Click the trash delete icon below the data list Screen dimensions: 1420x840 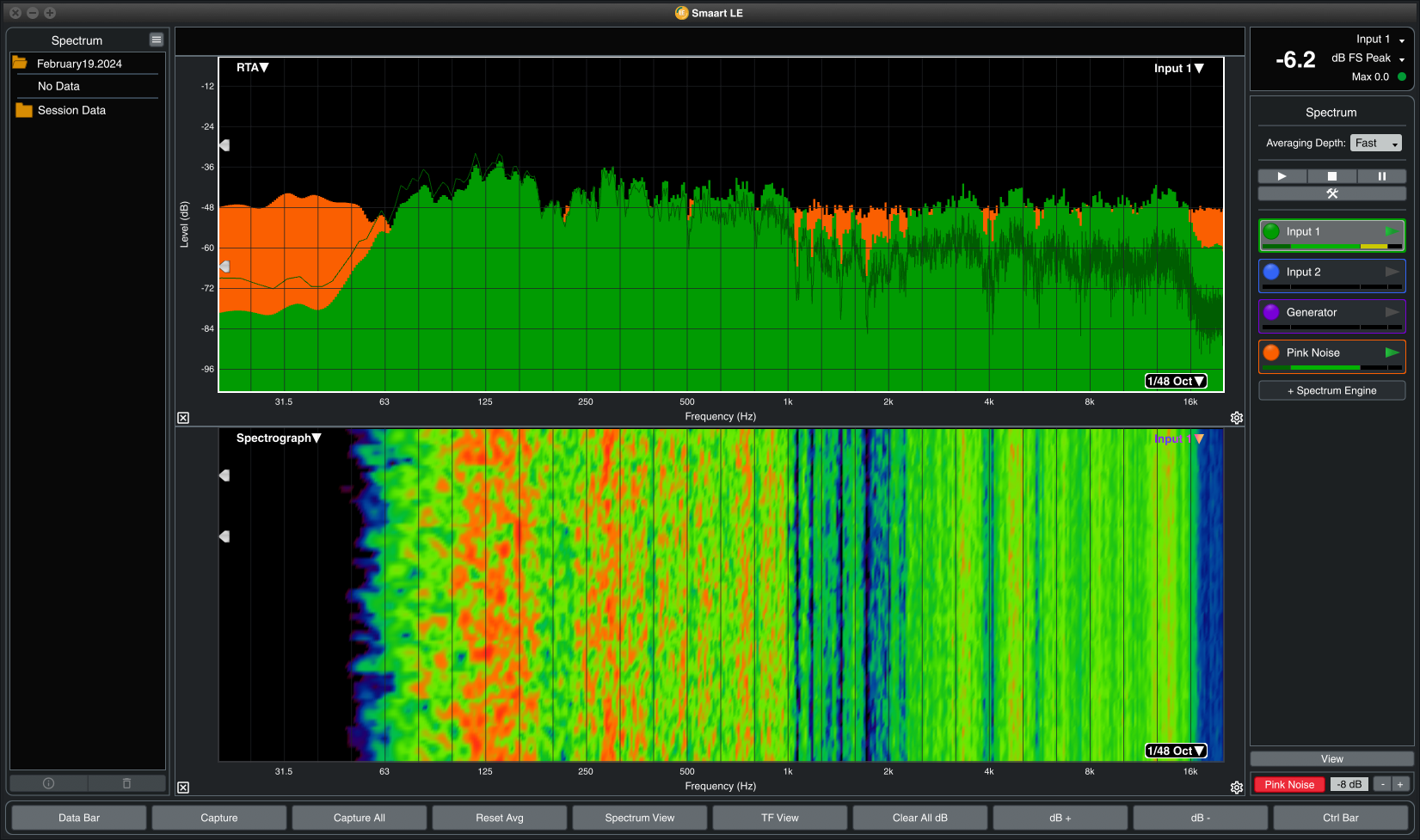[x=126, y=783]
